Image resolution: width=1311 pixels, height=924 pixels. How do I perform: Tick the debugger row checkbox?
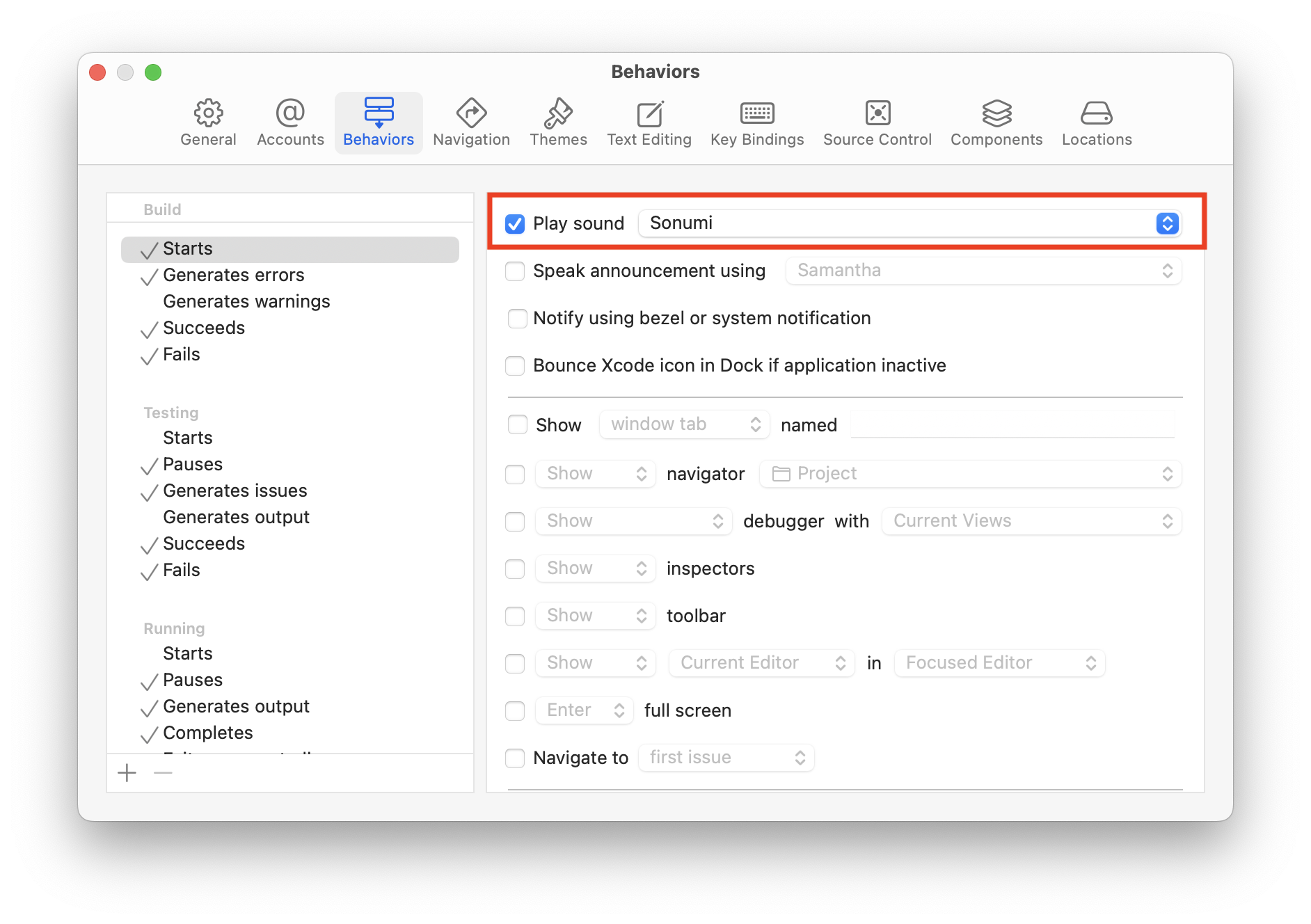(x=515, y=521)
